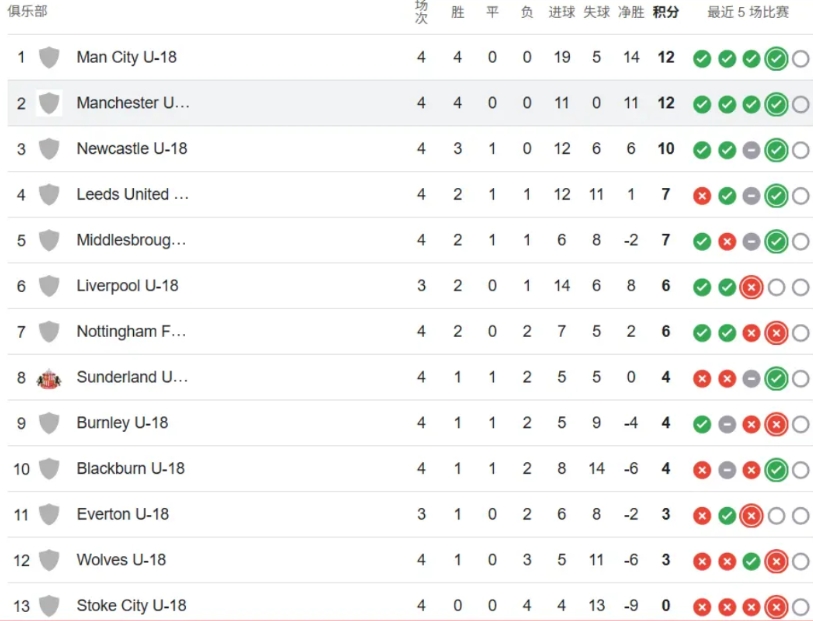Click Man City's empty upcoming match circle
Screen dimensions: 813x621
[x=800, y=59]
